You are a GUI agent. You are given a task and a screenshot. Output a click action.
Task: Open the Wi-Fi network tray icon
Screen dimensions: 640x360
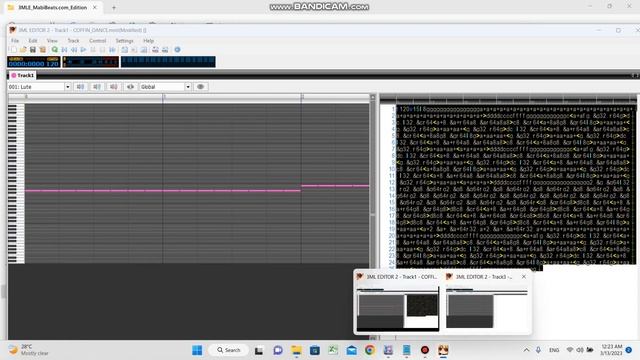point(570,350)
